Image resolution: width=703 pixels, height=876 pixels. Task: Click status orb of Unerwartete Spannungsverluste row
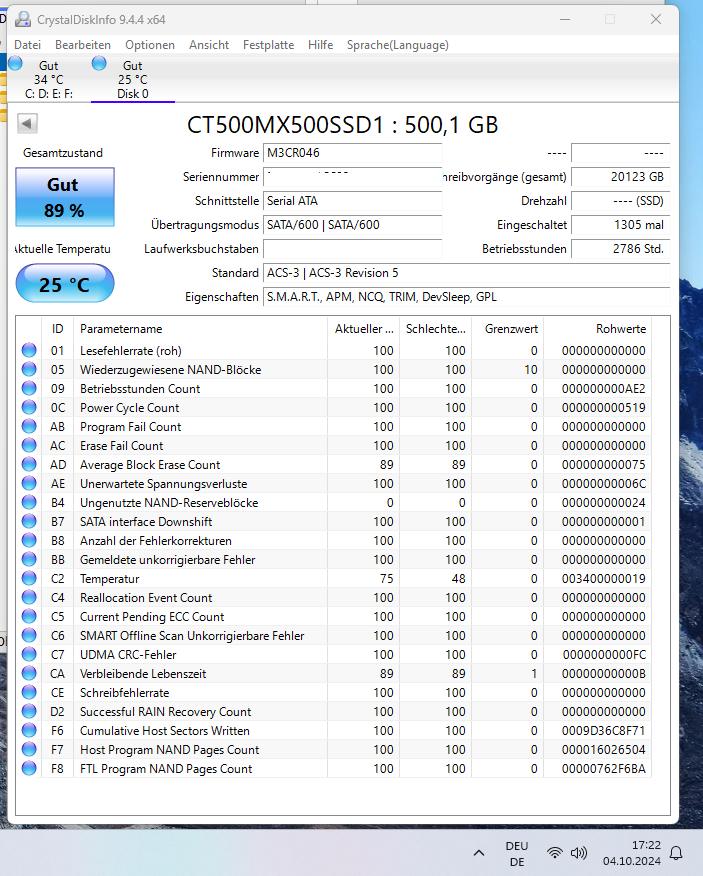point(29,483)
